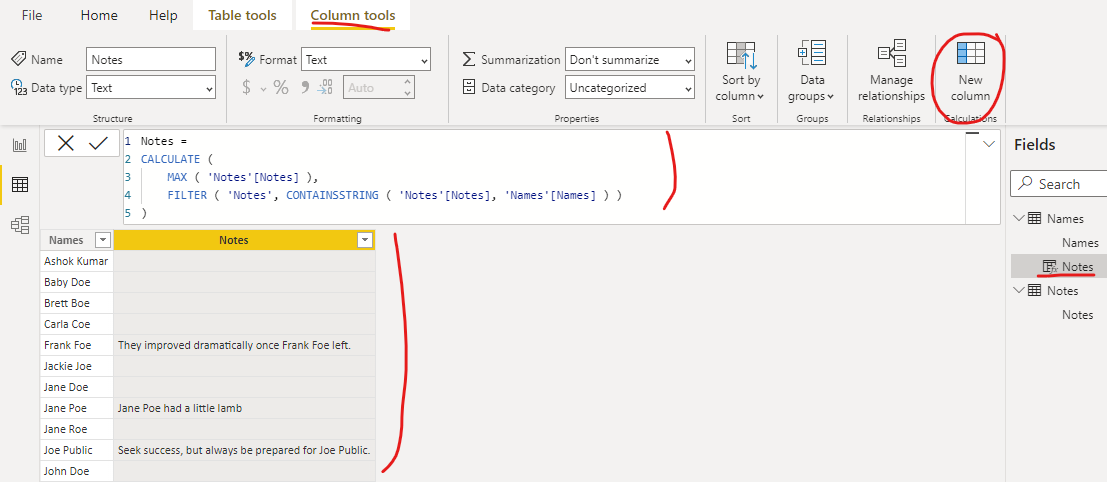Click the Frank Foe cell
1107x482 pixels.
pyautogui.click(x=76, y=345)
